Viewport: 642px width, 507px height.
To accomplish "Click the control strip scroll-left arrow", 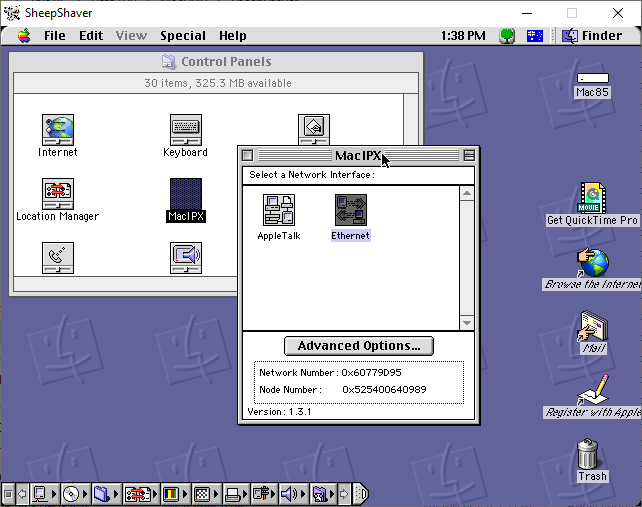I will (x=23, y=494).
